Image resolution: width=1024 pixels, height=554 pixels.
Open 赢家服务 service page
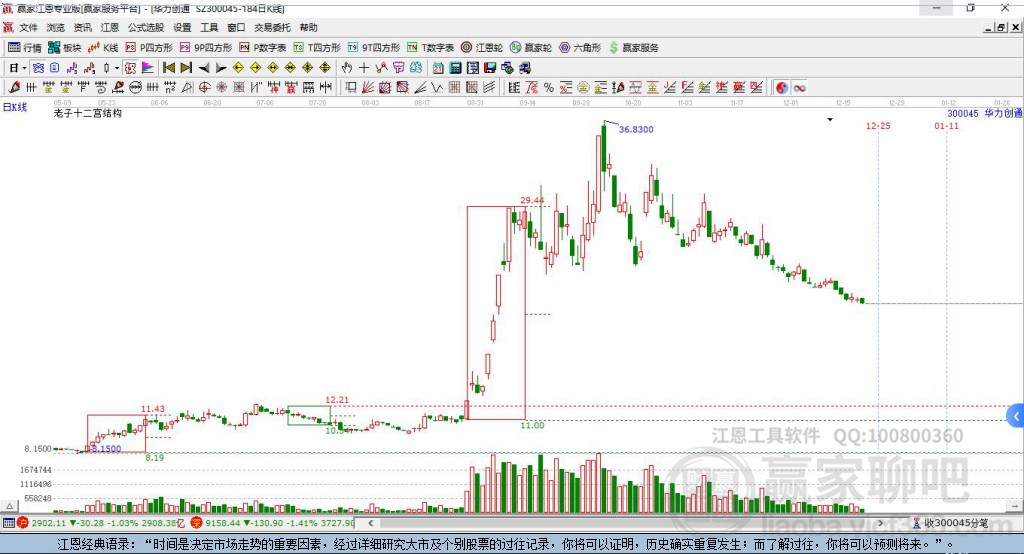click(633, 48)
